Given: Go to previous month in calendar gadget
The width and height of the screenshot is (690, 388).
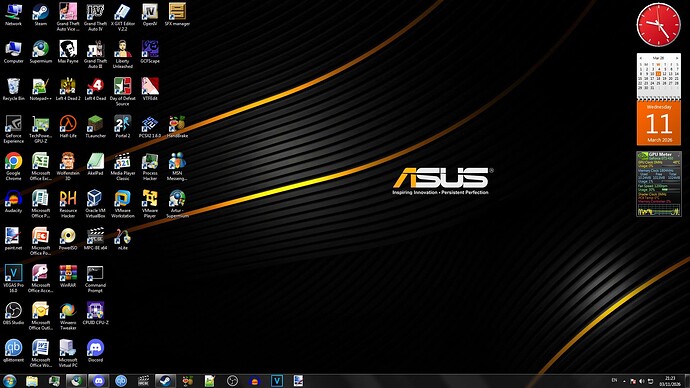Looking at the screenshot, I should (640, 58).
